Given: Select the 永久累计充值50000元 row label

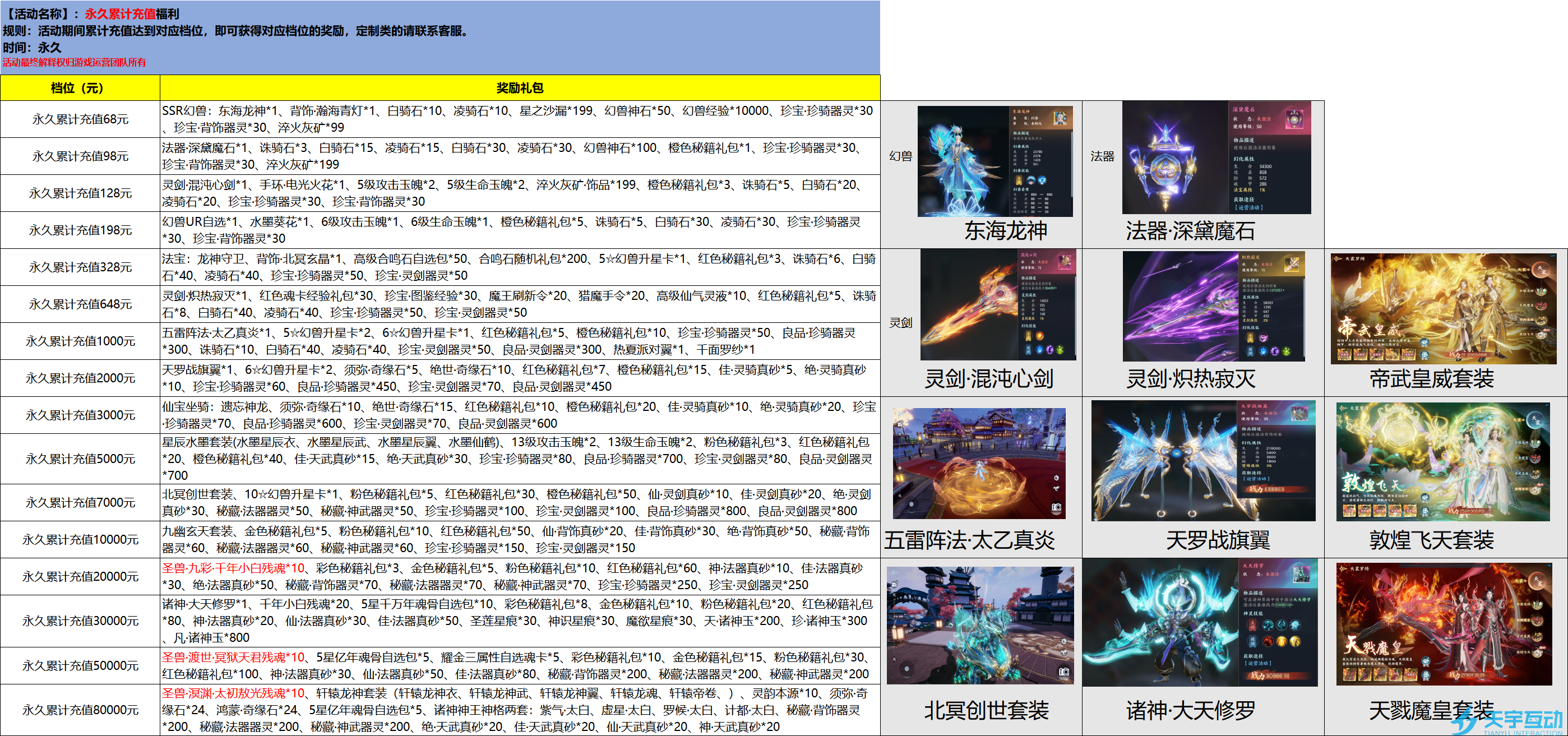Looking at the screenshot, I should pyautogui.click(x=80, y=666).
